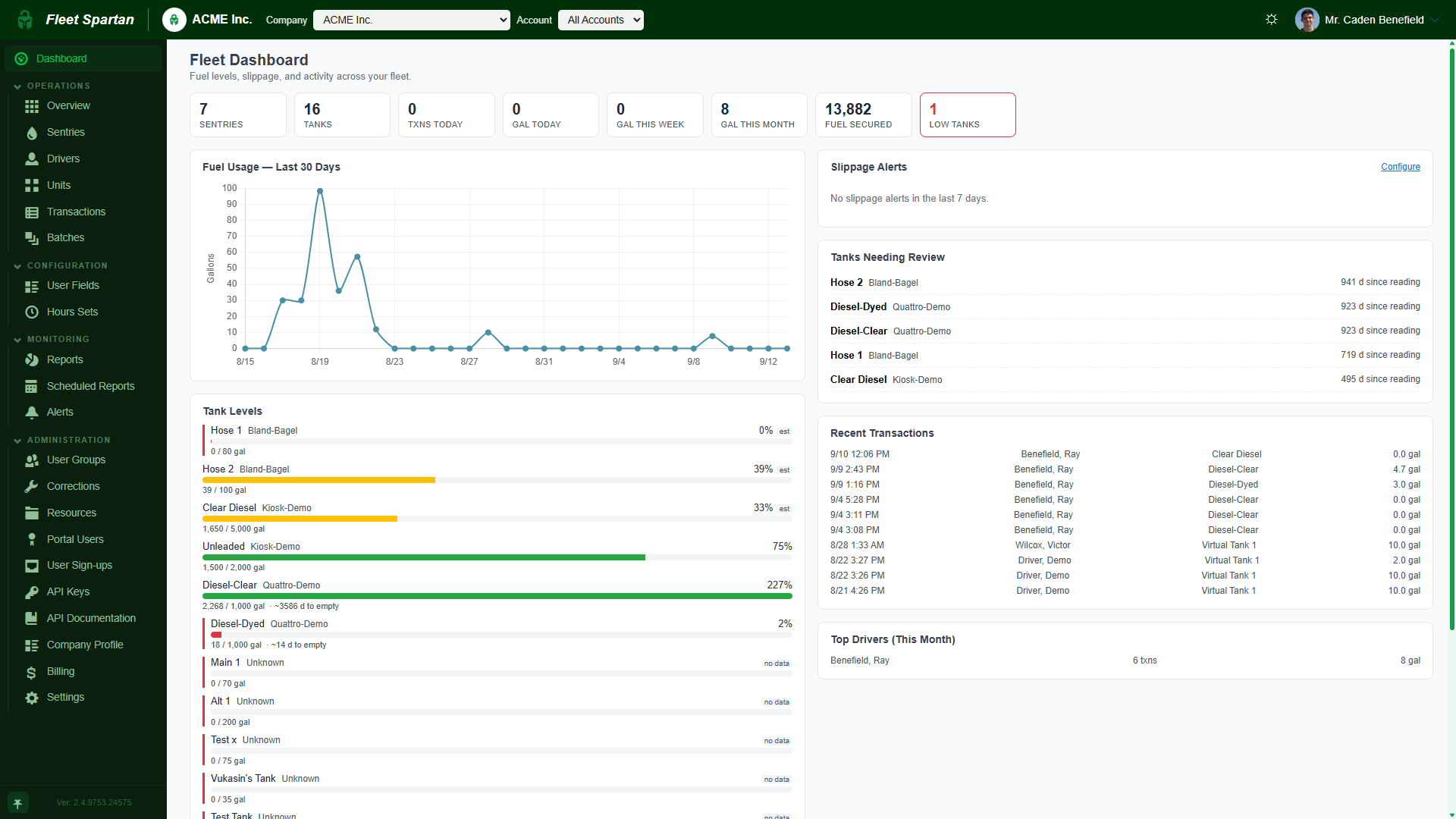The height and width of the screenshot is (819, 1456).
Task: Click the Fleet Spartan logo icon
Action: pos(25,20)
